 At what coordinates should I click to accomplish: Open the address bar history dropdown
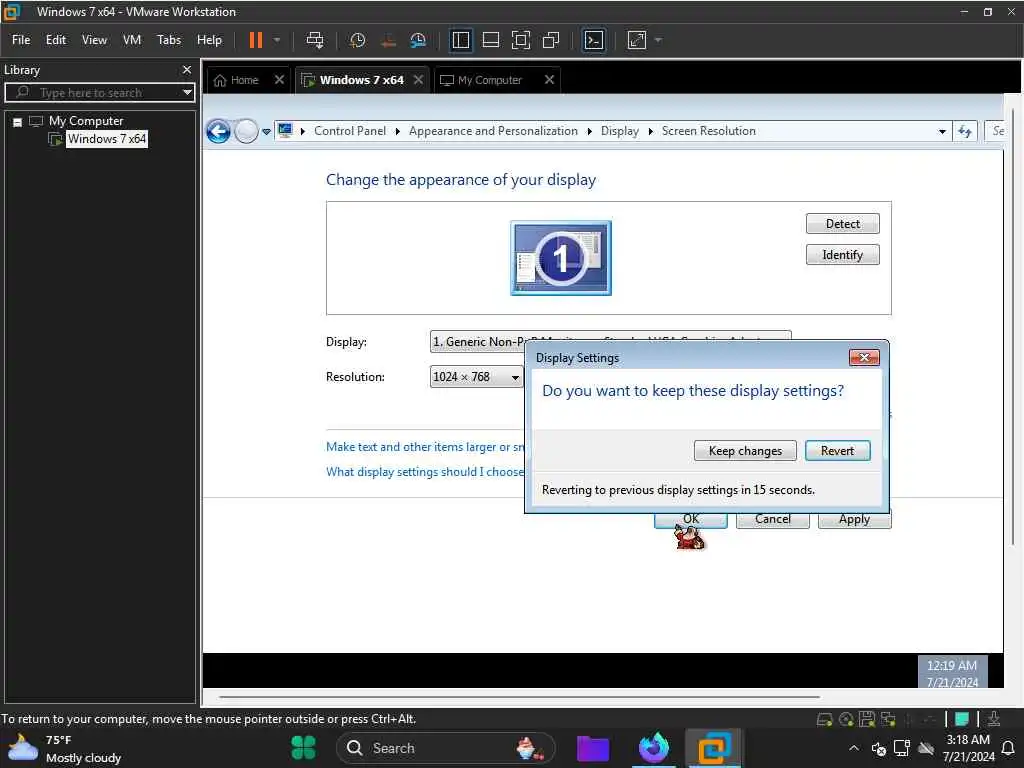click(942, 132)
